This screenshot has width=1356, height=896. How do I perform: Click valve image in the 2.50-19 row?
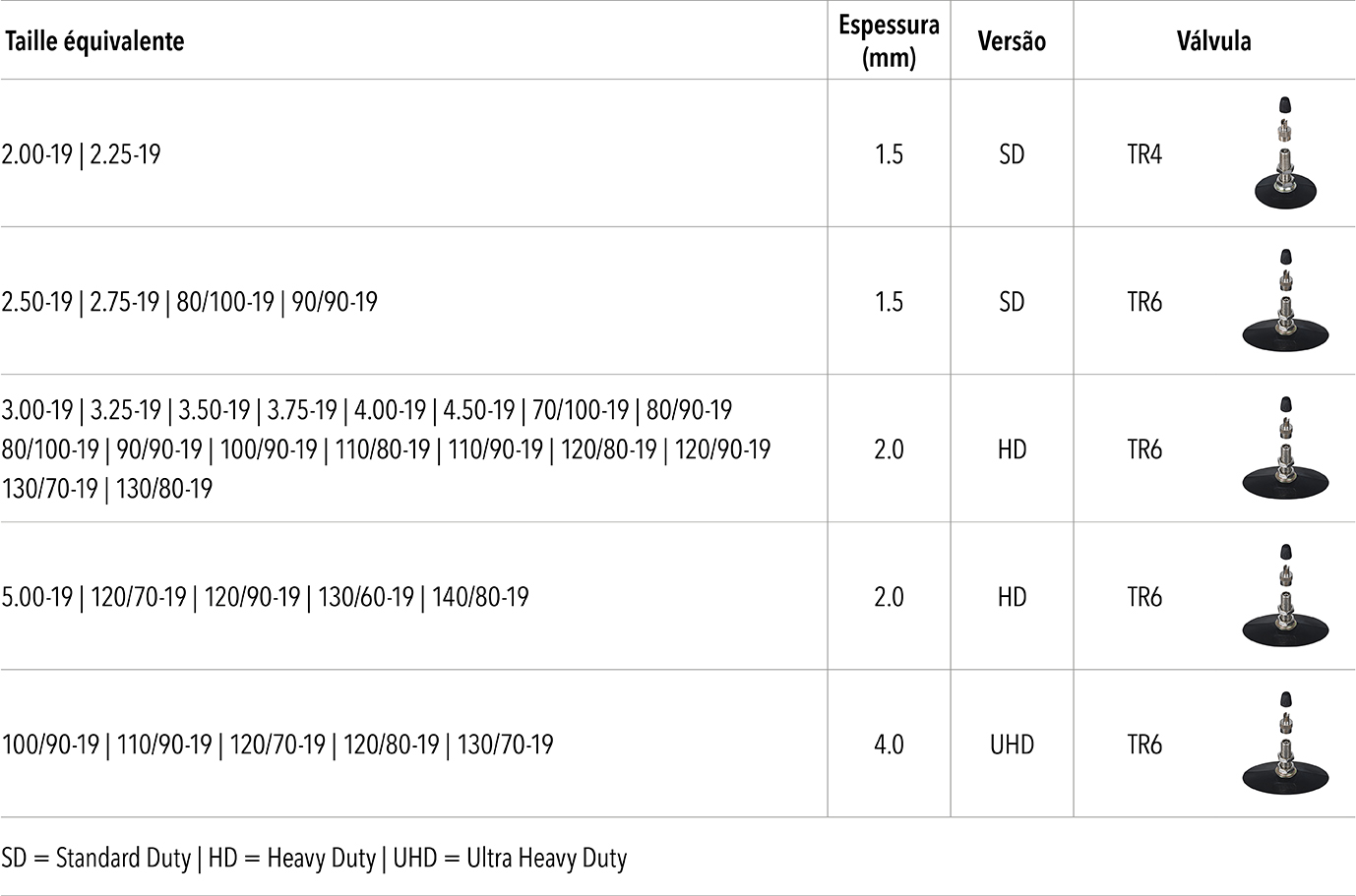1283,301
